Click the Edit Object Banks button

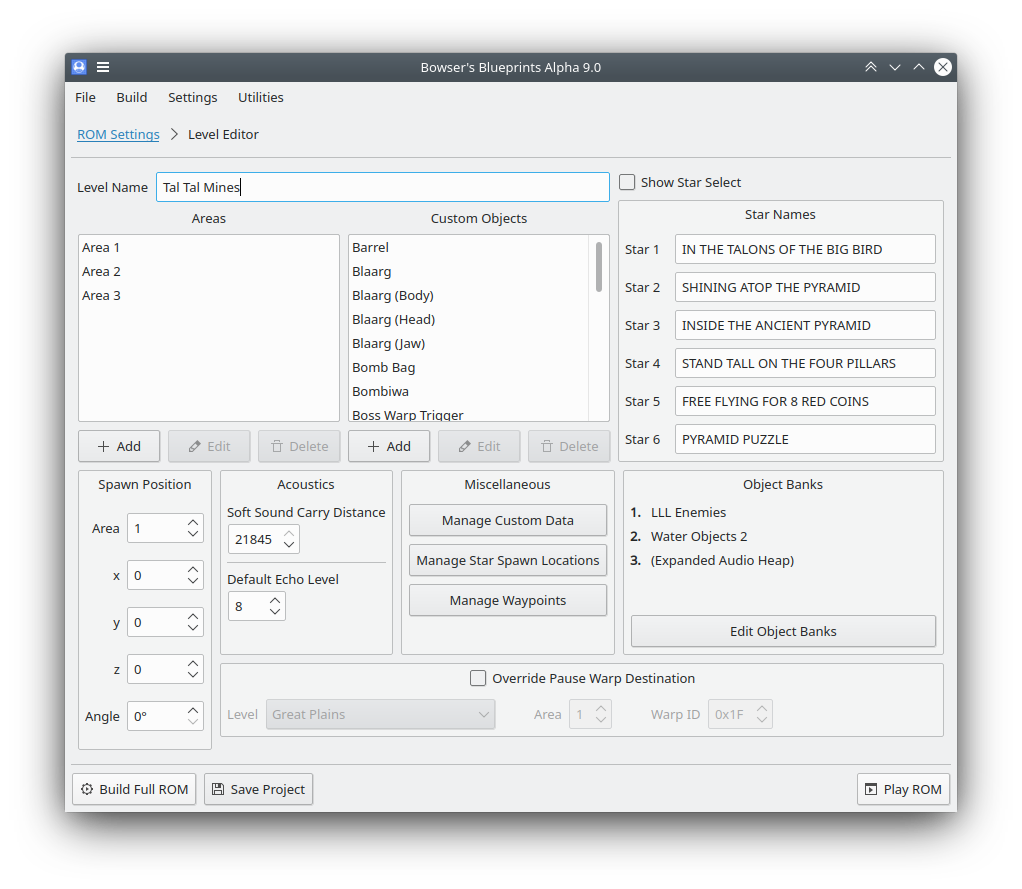(783, 631)
